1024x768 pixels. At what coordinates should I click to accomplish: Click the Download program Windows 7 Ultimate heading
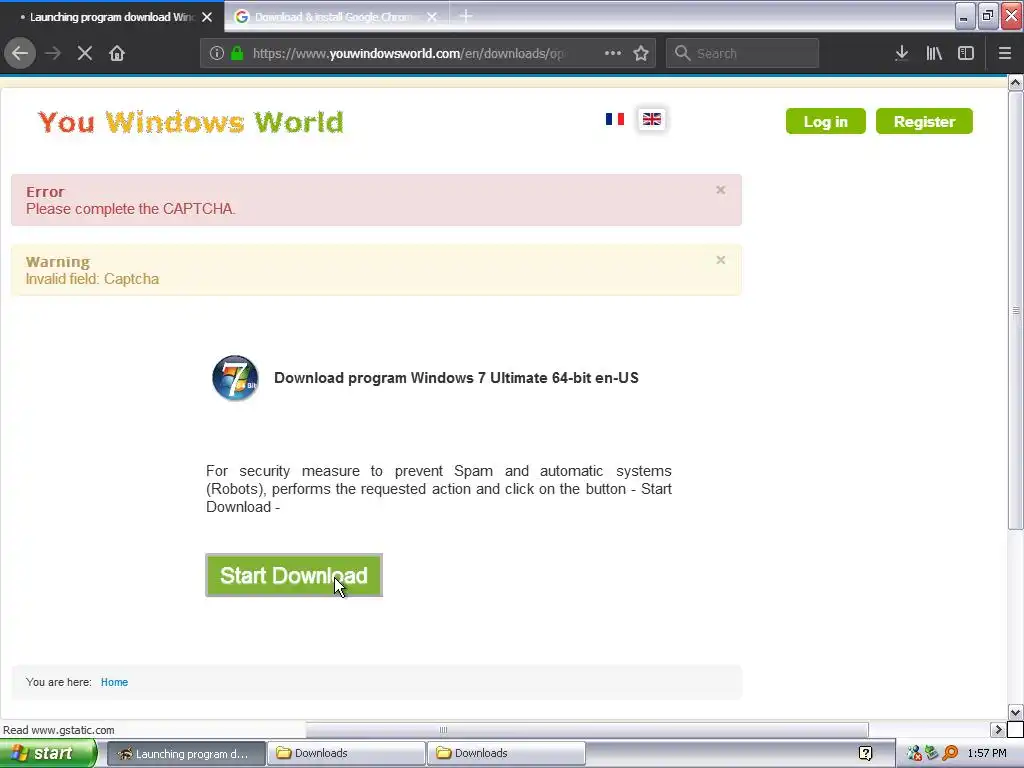(x=456, y=378)
